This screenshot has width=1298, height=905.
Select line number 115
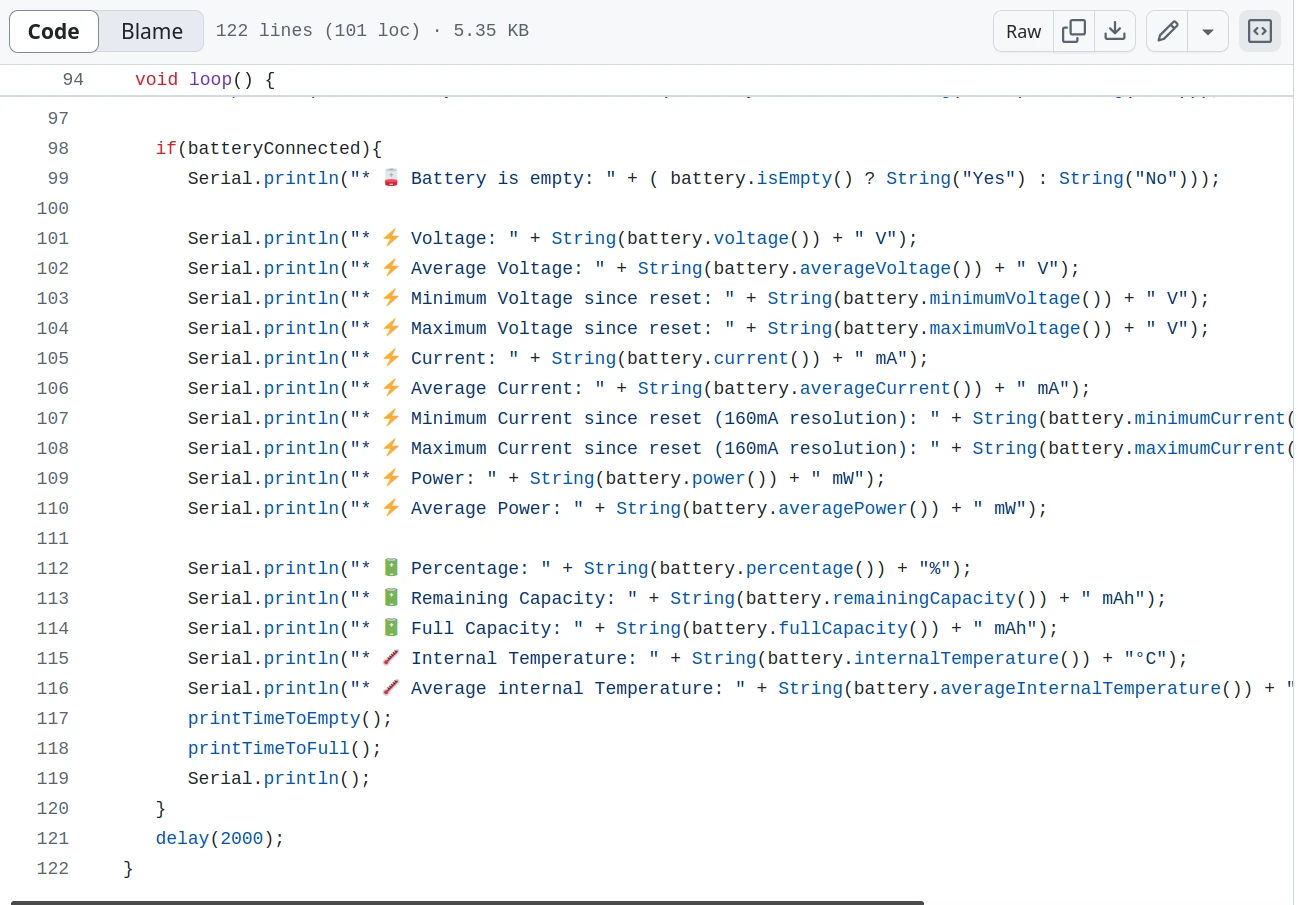click(x=53, y=658)
